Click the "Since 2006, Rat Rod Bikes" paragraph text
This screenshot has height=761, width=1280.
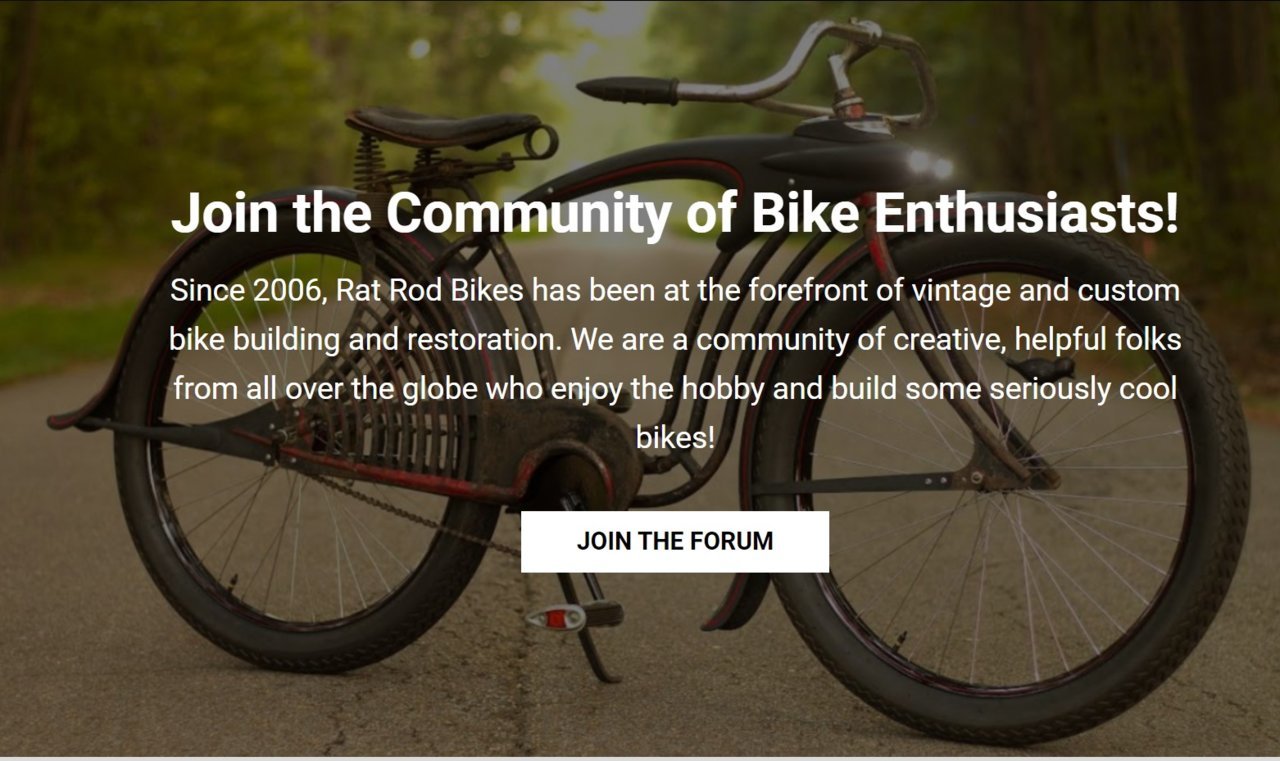pos(675,365)
